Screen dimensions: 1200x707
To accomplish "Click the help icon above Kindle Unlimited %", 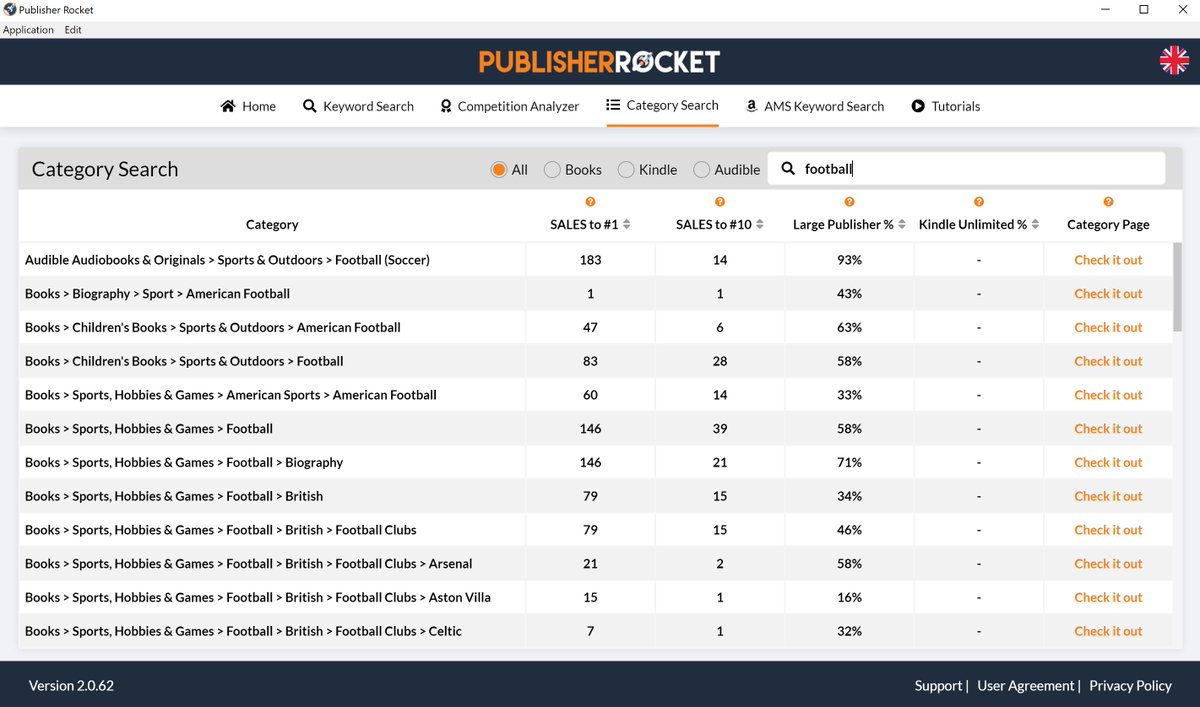I will click(979, 202).
